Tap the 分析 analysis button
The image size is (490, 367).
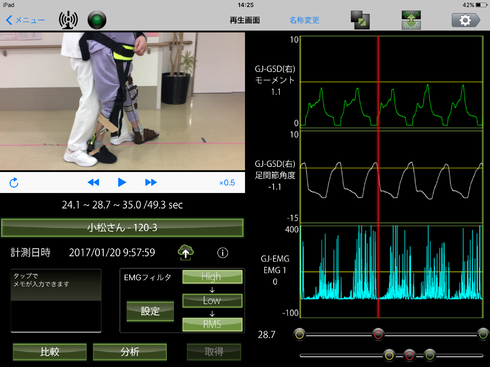(130, 352)
